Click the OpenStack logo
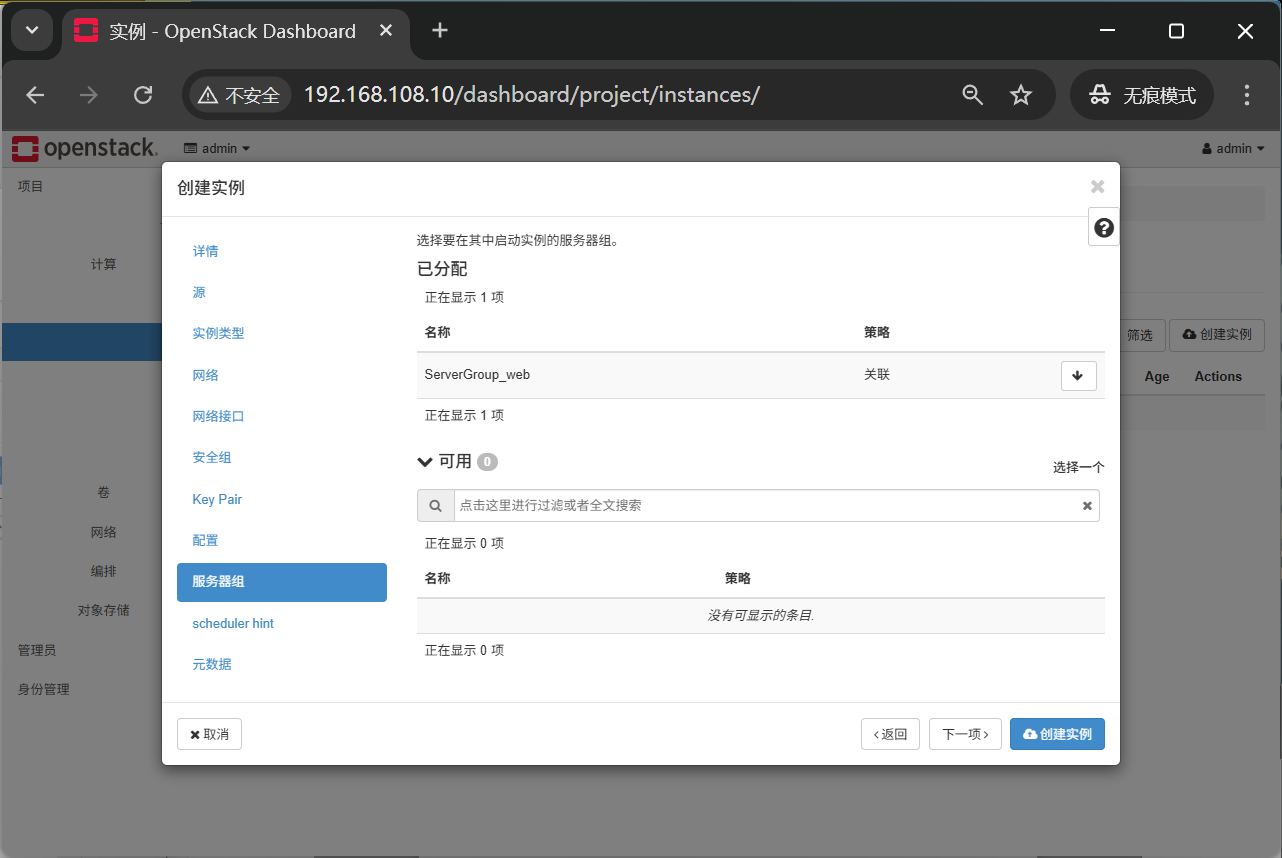Screen dimensions: 1282x858 [x=85, y=149]
